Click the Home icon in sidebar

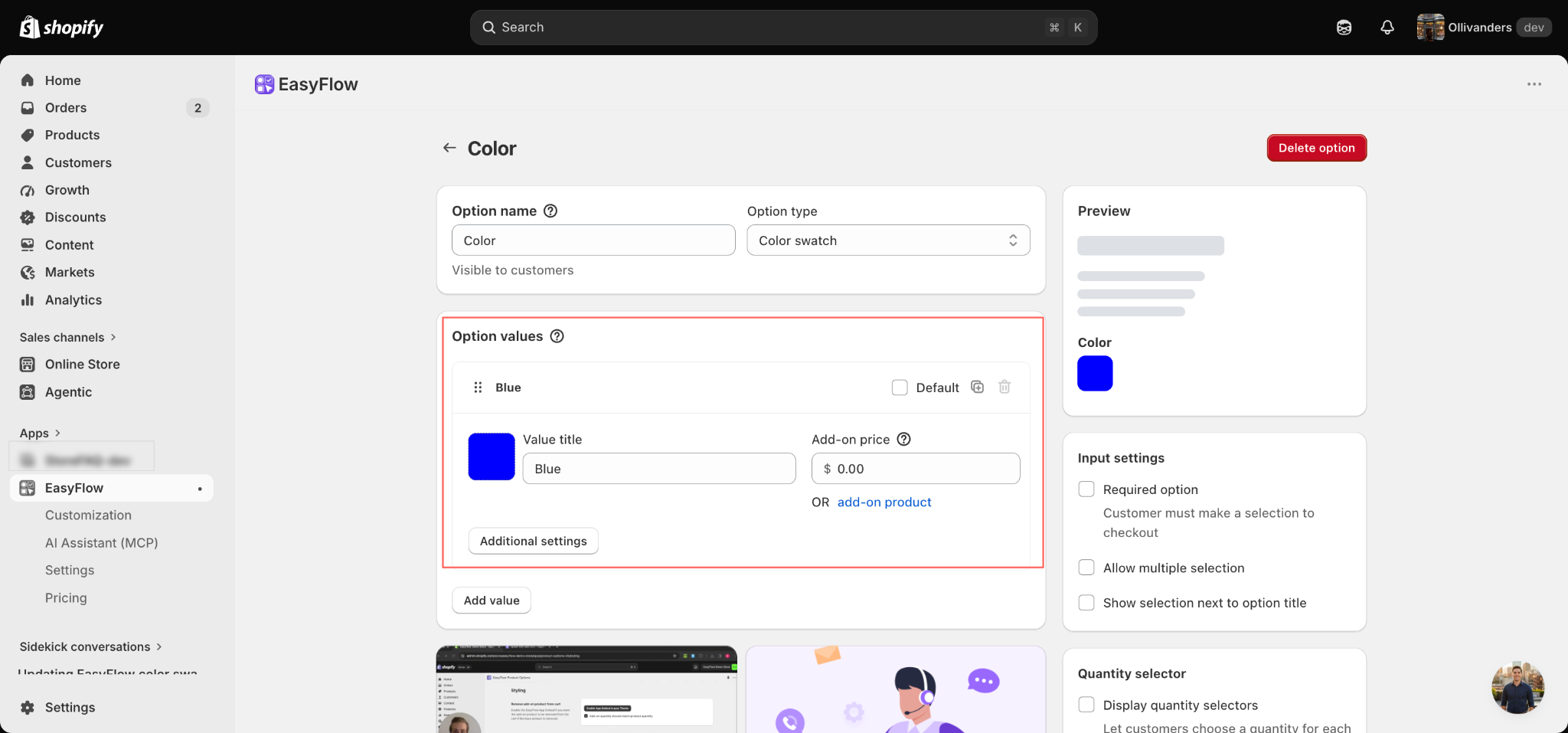(28, 80)
